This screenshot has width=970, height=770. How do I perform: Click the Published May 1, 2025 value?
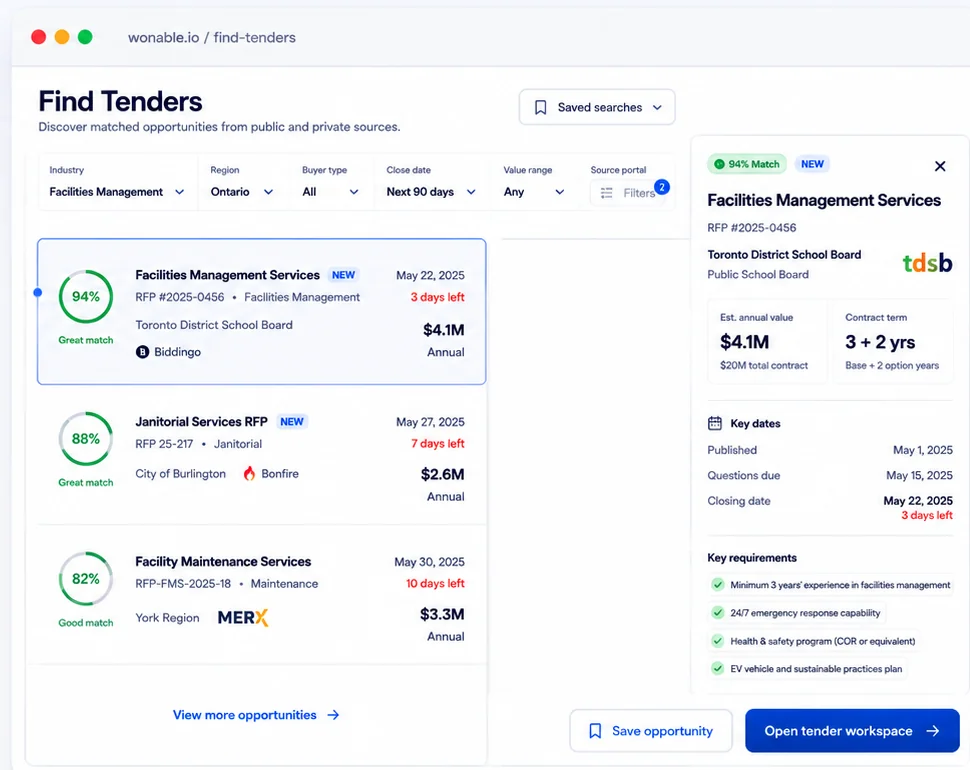point(922,450)
